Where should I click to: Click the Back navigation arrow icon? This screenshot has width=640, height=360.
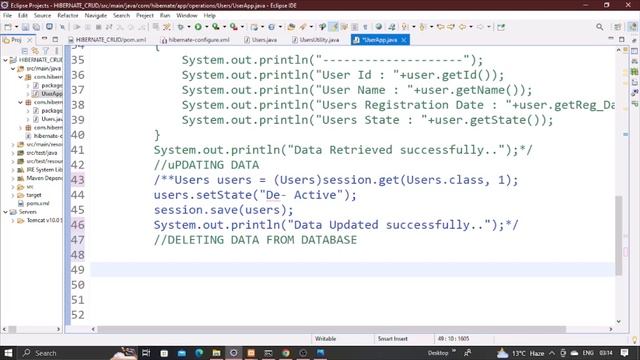462,27
